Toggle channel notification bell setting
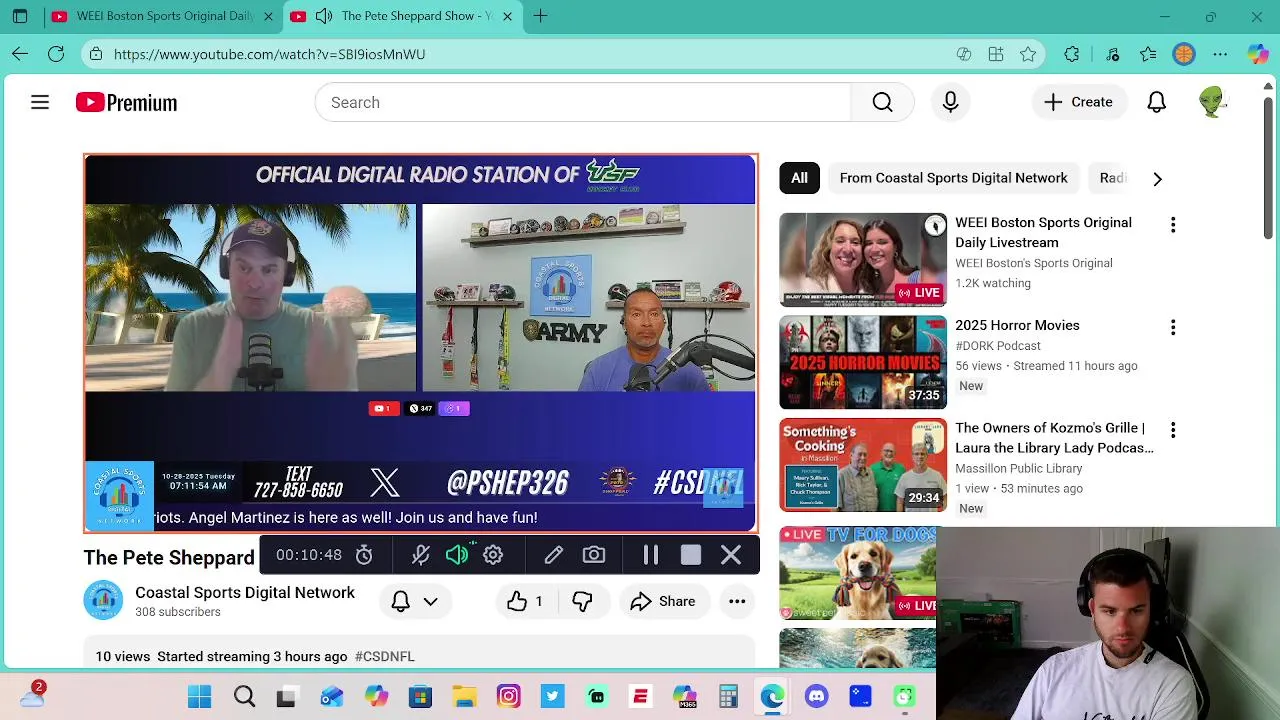1280x720 pixels. [401, 601]
